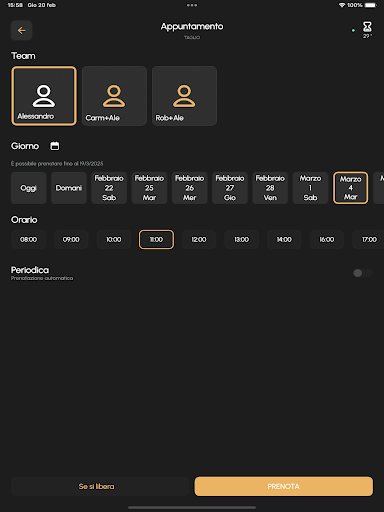The height and width of the screenshot is (512, 384).
Task: Tap the battery status icon
Action: (x=370, y=5)
